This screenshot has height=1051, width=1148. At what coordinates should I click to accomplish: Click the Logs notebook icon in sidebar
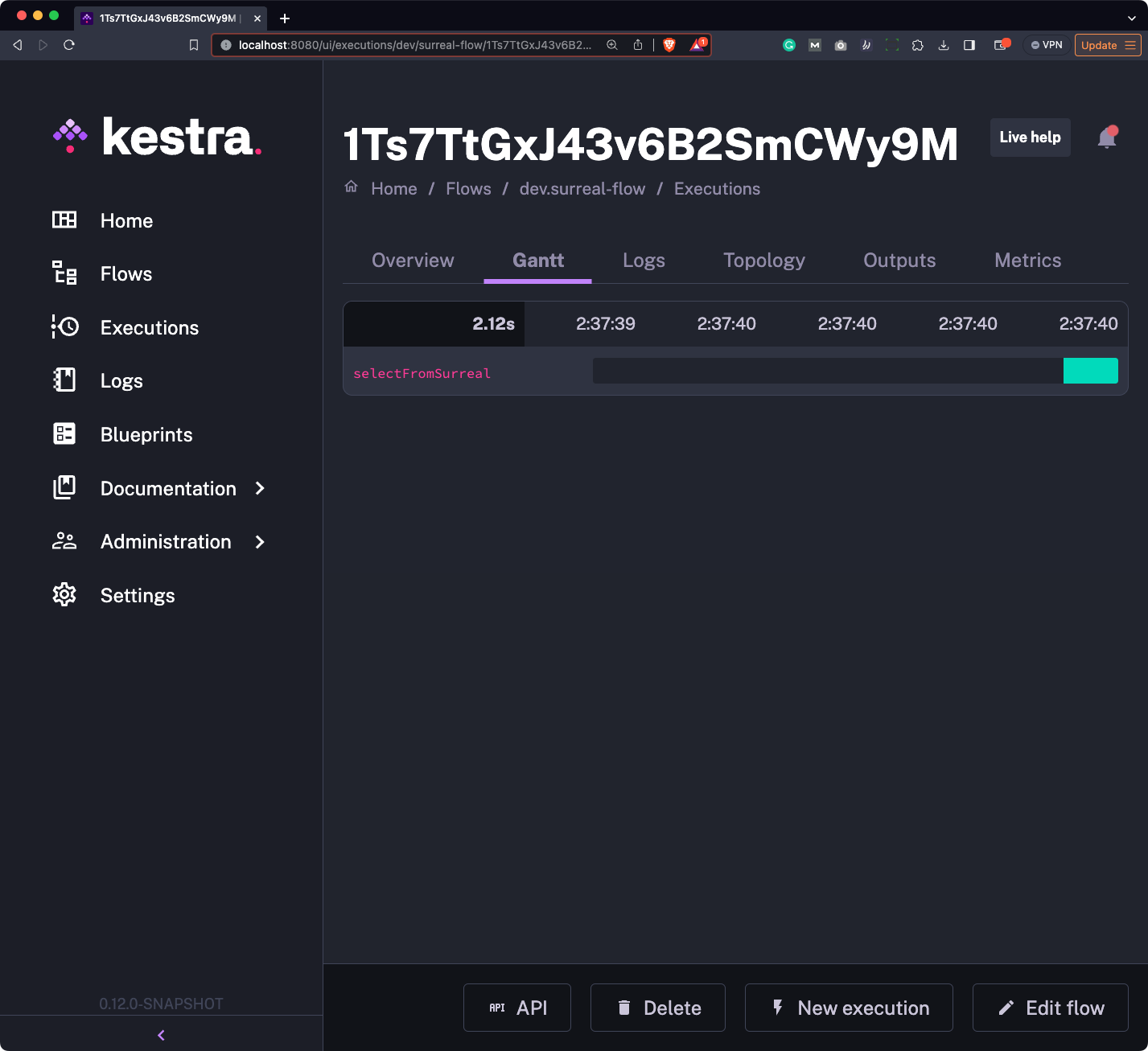64,380
